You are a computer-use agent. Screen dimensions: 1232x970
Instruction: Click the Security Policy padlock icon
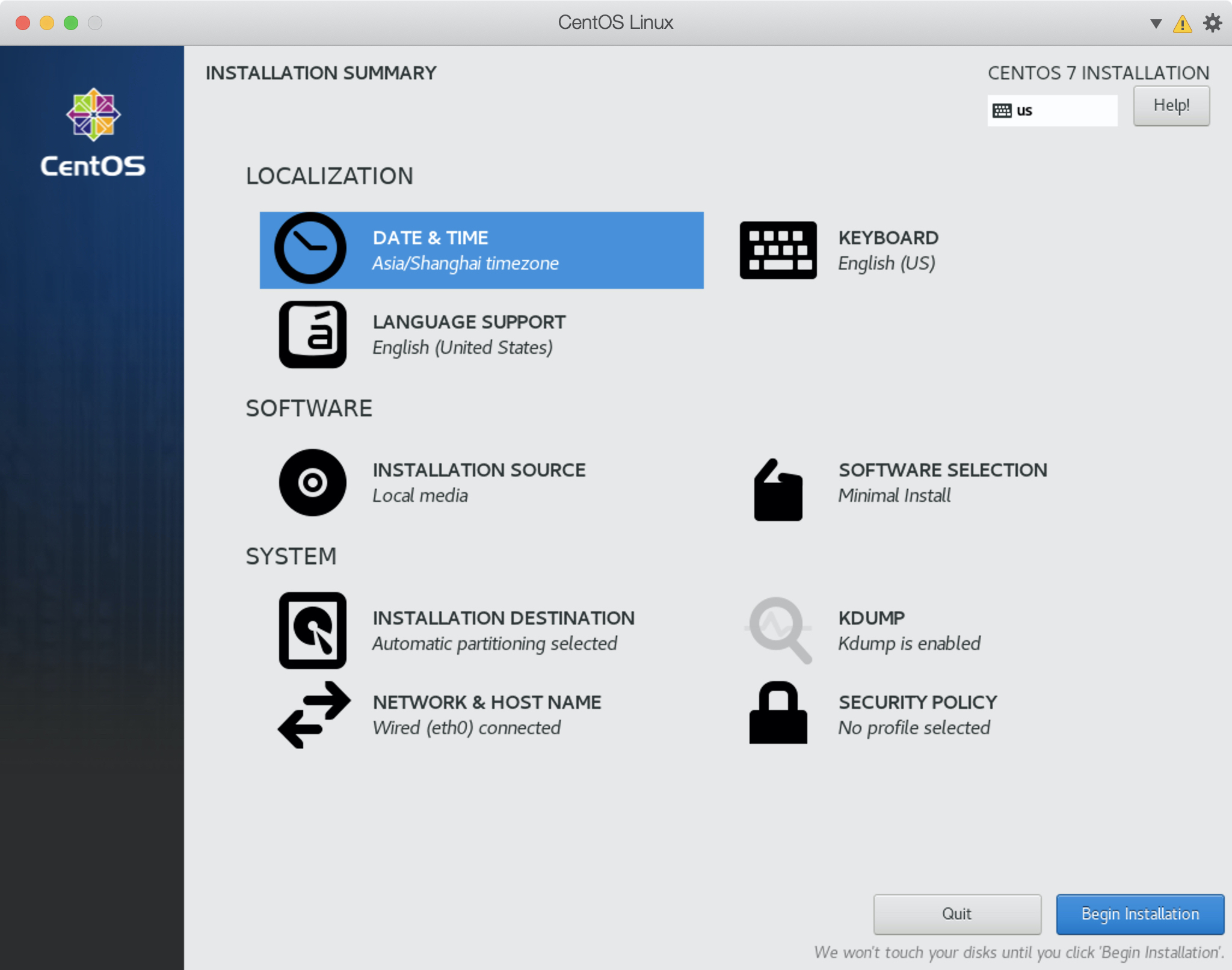click(x=778, y=712)
